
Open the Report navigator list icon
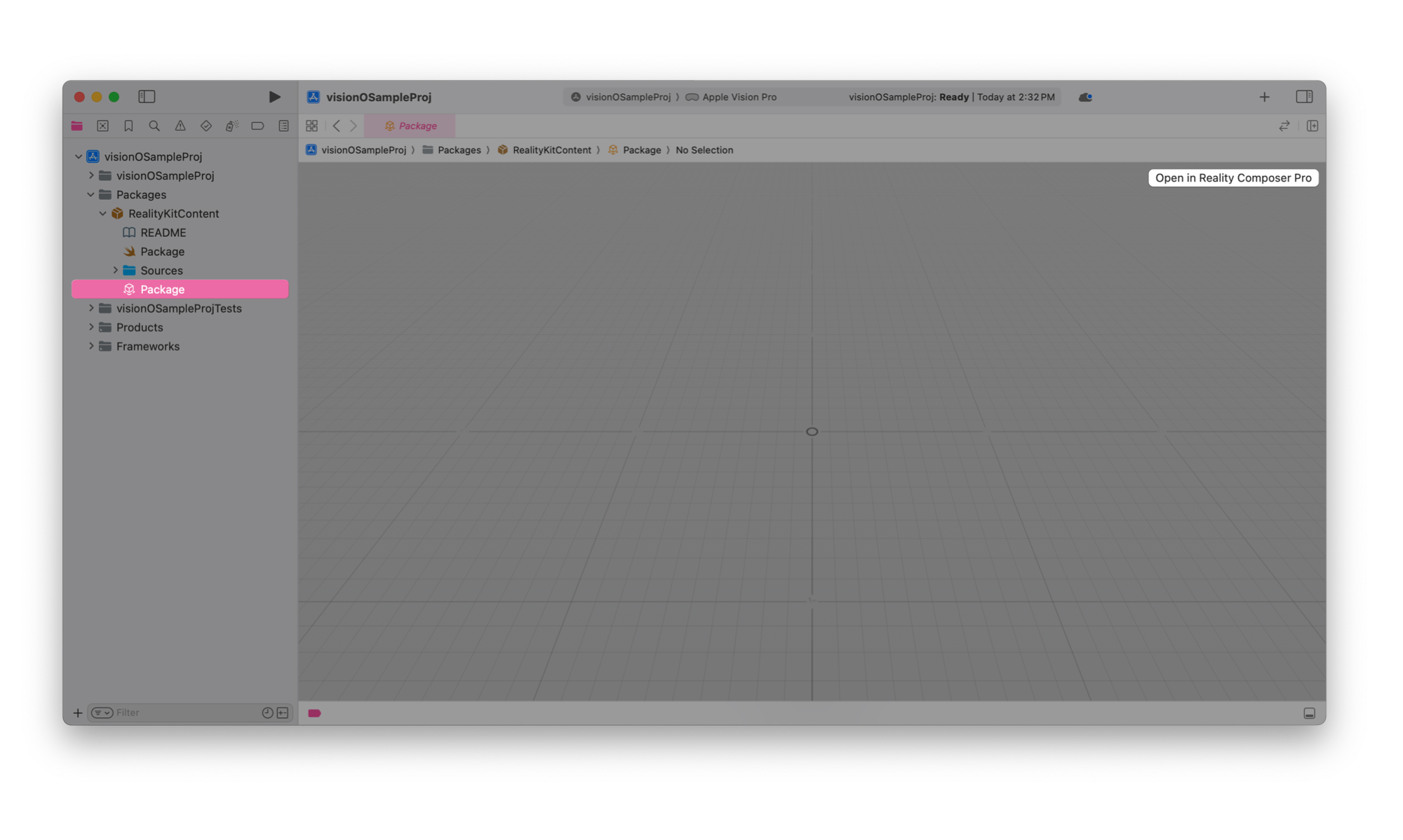click(x=283, y=126)
